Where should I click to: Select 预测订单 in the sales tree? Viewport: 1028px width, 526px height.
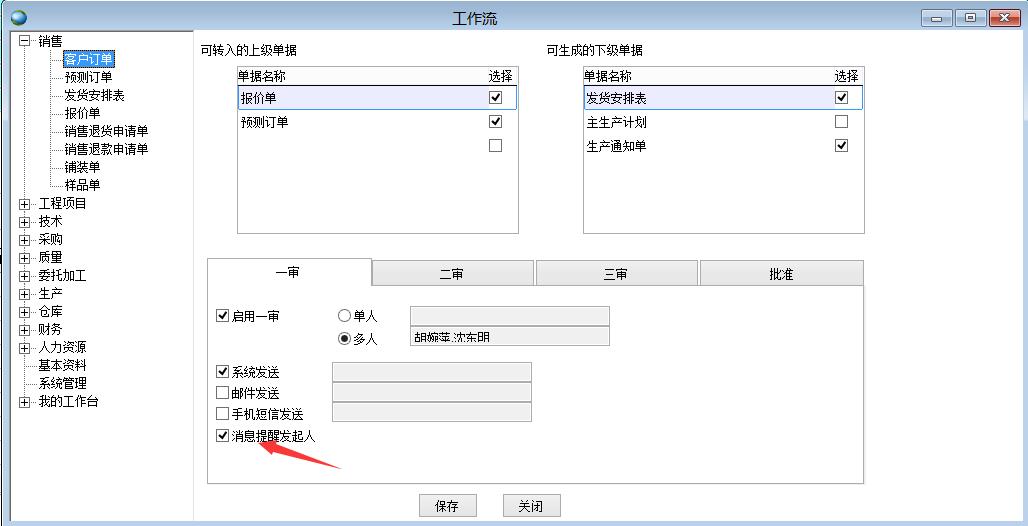(88, 77)
